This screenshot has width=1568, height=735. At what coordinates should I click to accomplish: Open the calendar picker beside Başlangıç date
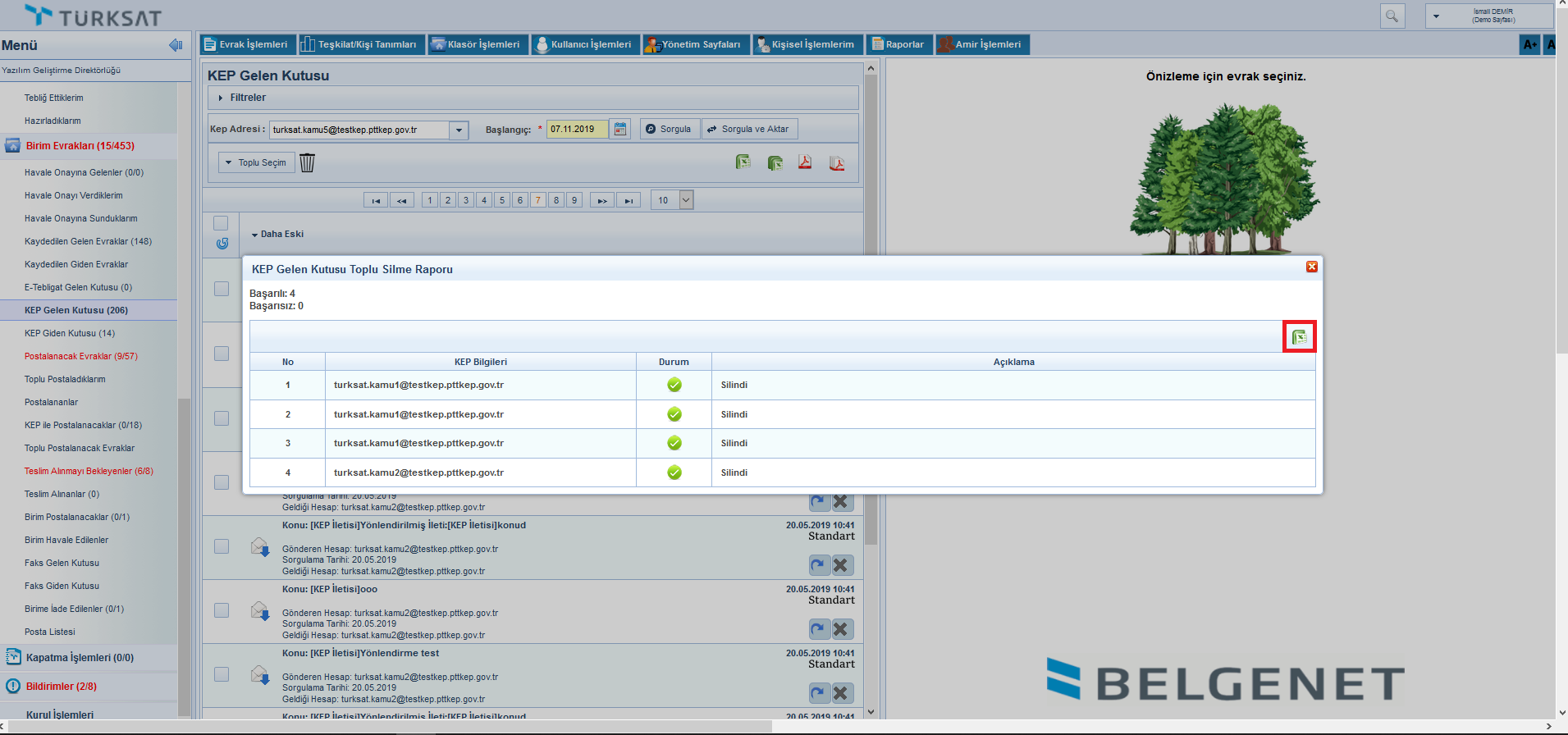coord(620,130)
